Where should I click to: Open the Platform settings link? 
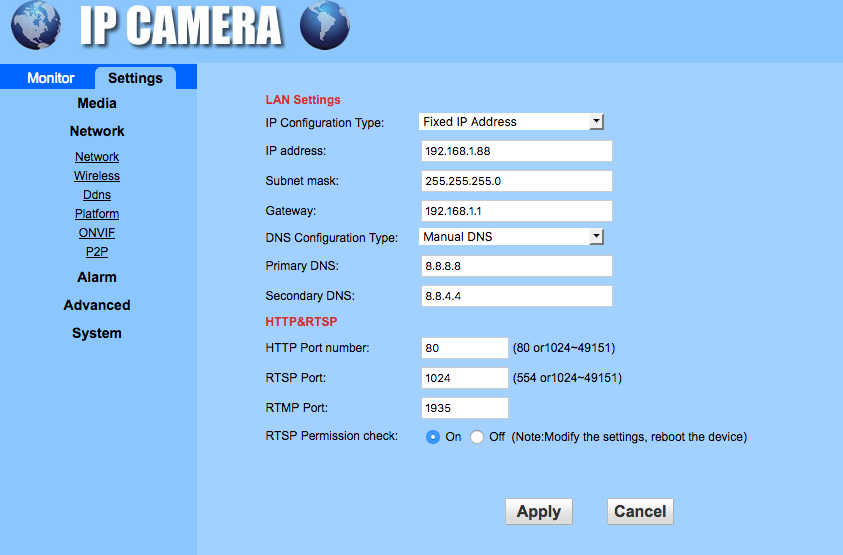tap(97, 214)
